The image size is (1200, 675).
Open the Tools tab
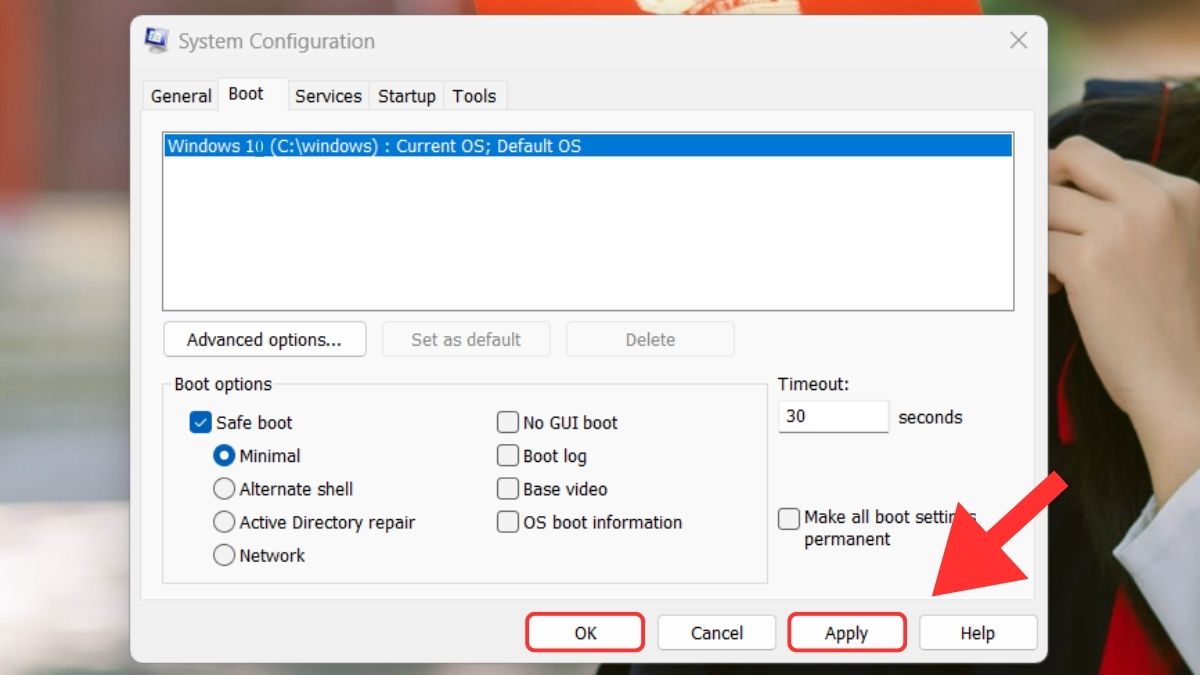(474, 96)
